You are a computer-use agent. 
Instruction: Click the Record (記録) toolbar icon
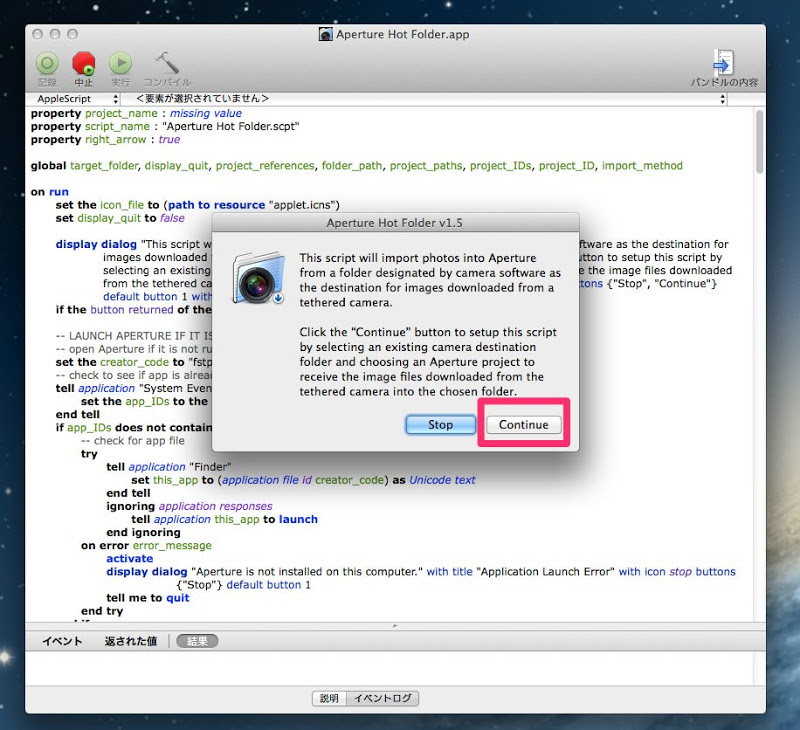pyautogui.click(x=47, y=64)
